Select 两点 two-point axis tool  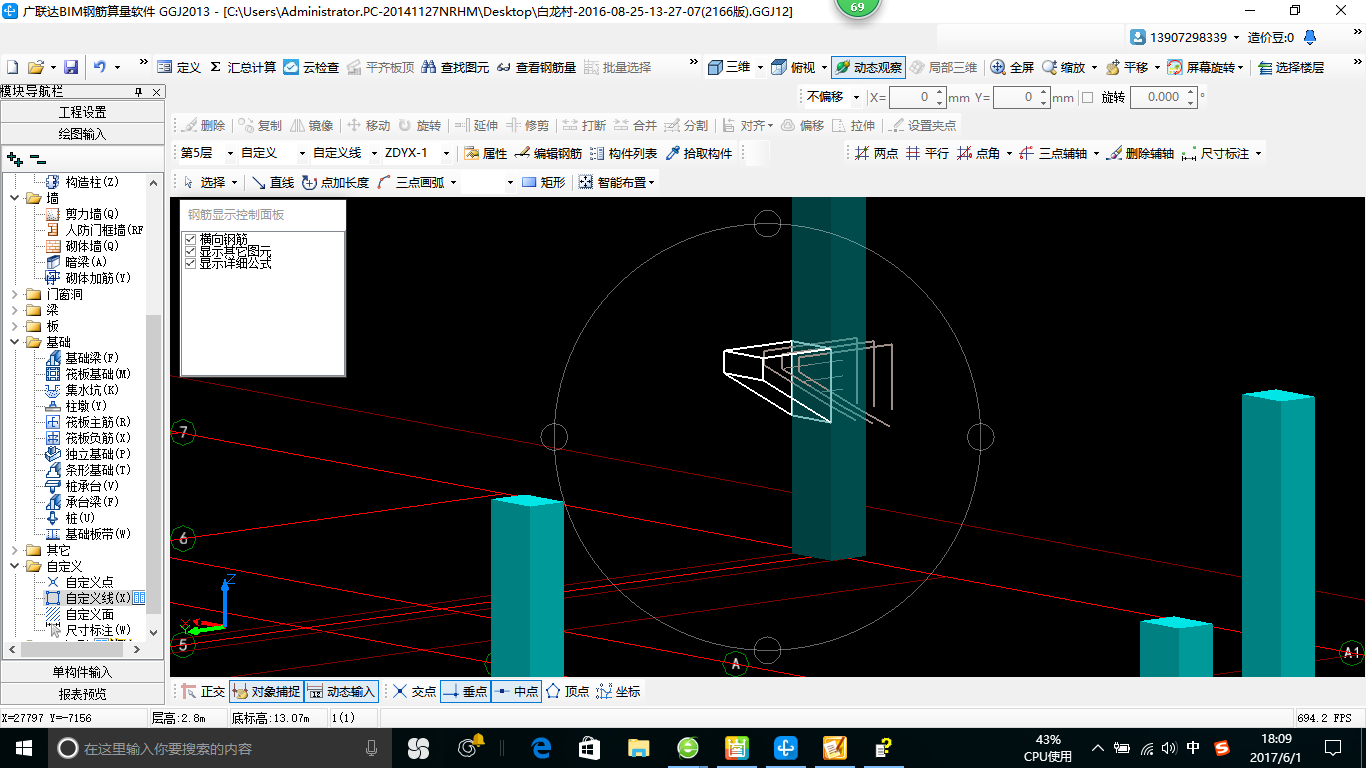click(876, 153)
